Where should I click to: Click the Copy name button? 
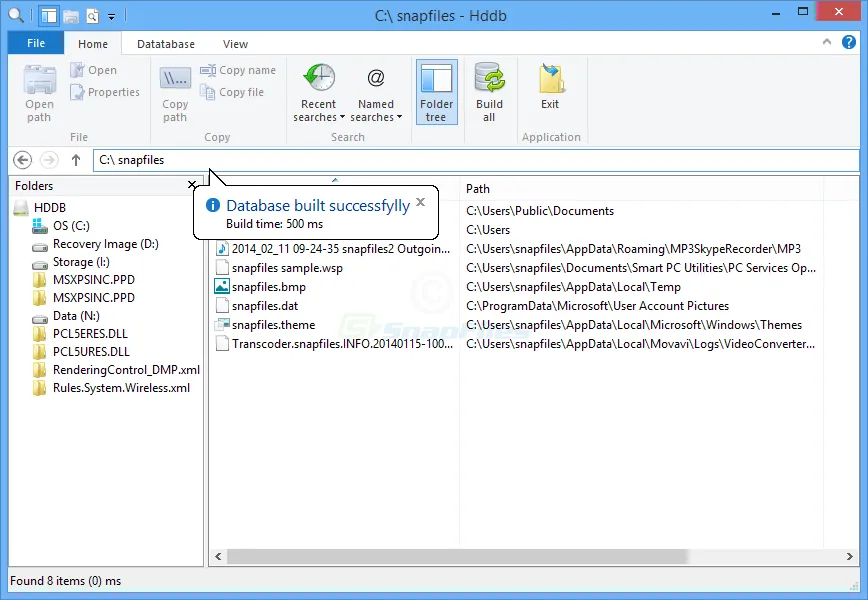pyautogui.click(x=237, y=70)
